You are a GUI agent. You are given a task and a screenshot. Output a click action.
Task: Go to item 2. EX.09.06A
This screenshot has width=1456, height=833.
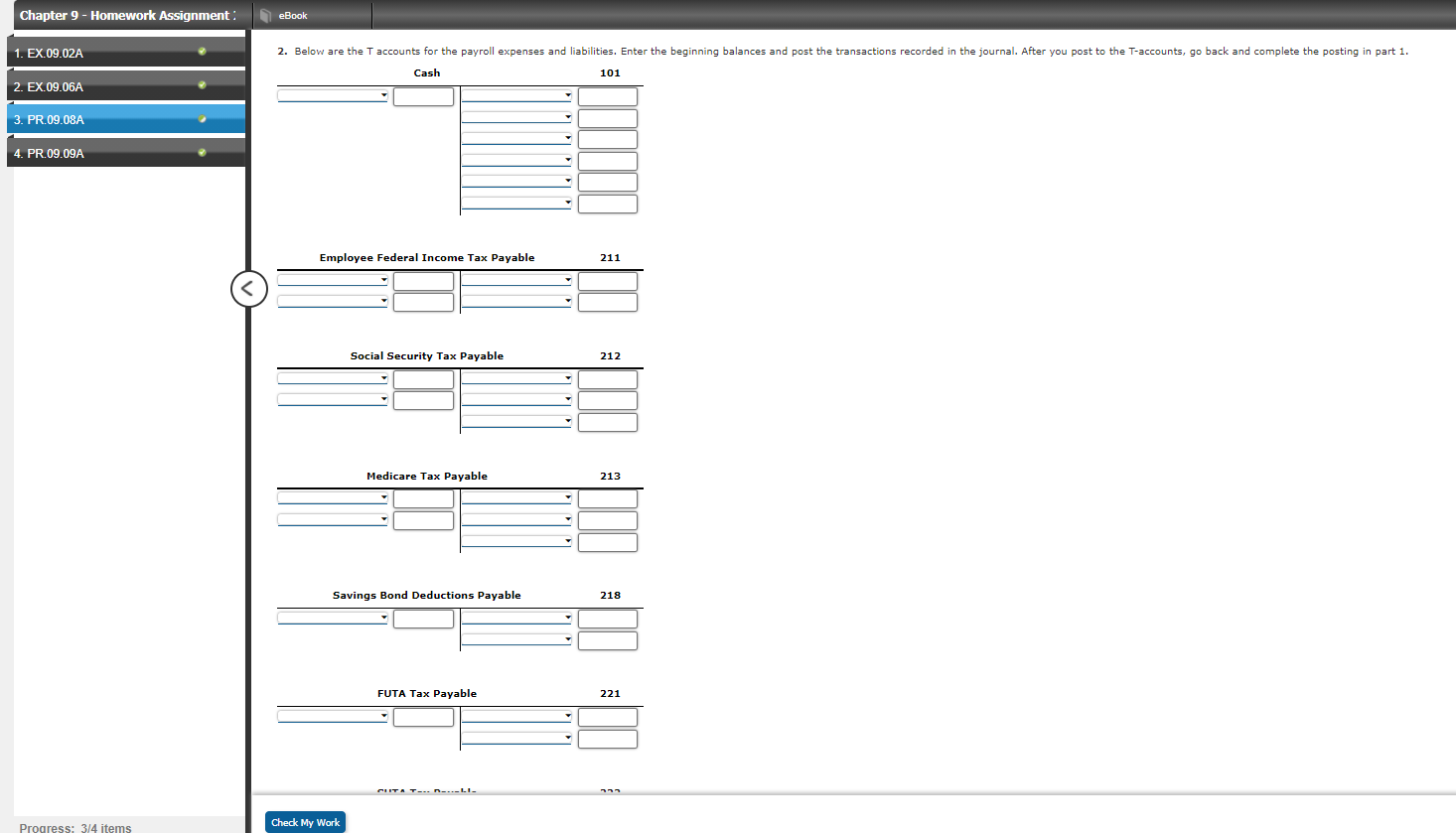pos(126,86)
